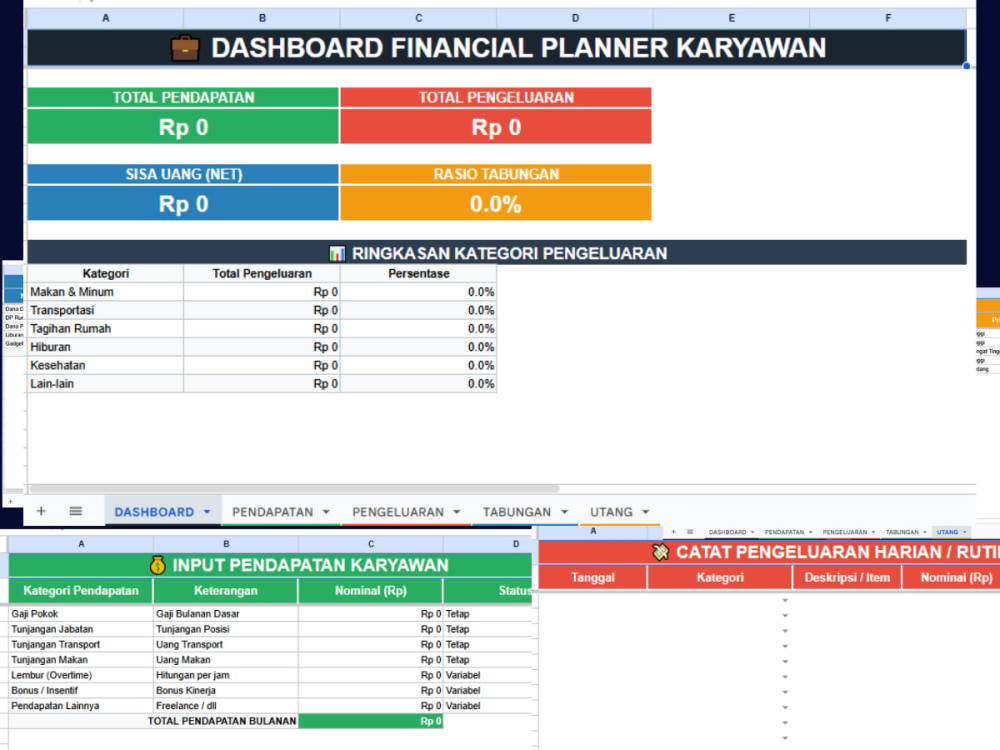Click the Rp 0 total for Transportasi

click(x=261, y=311)
